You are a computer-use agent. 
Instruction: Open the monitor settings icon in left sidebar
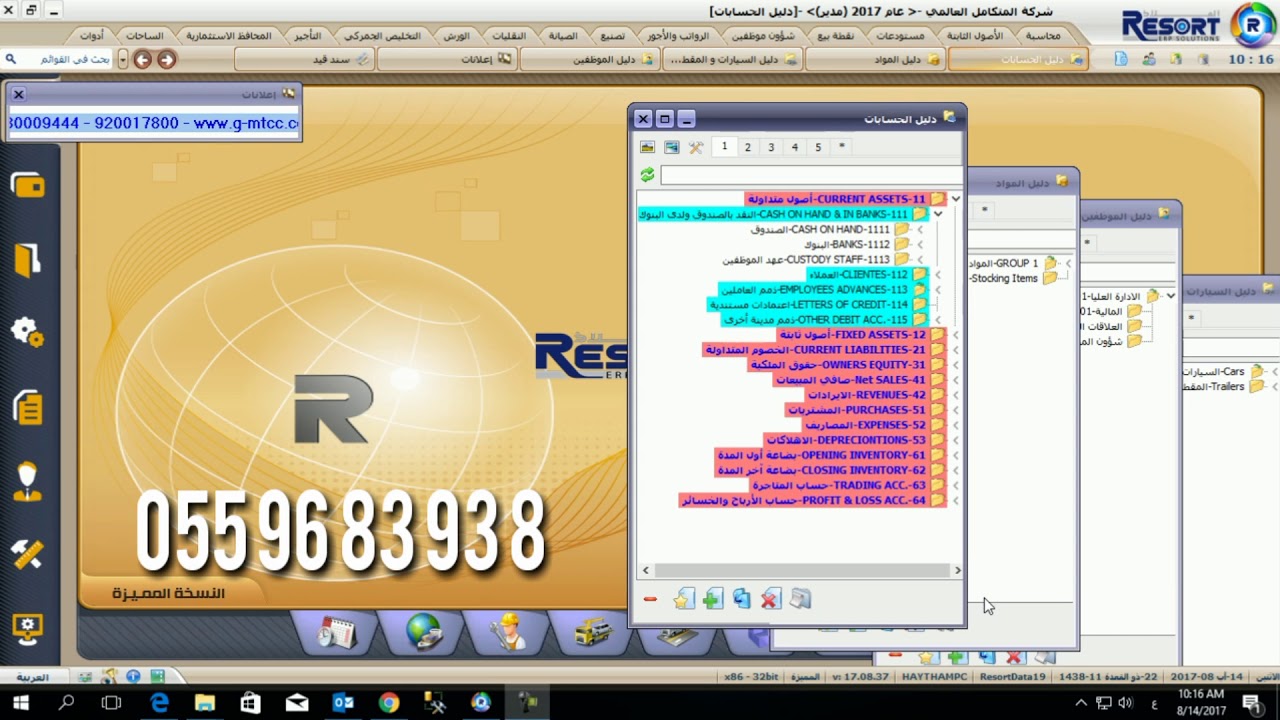tap(28, 629)
